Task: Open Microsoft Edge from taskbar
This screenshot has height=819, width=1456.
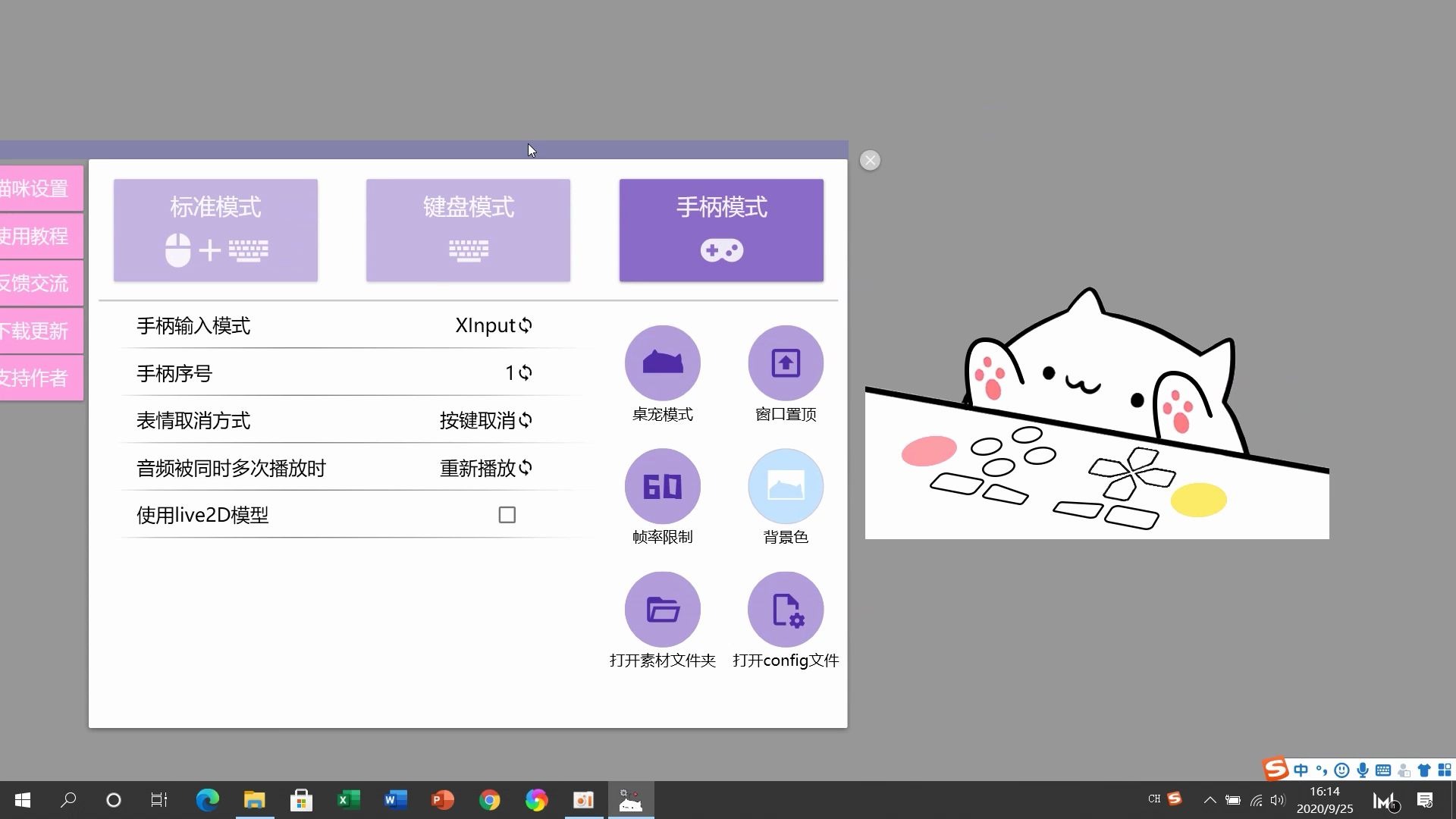Action: point(207,800)
